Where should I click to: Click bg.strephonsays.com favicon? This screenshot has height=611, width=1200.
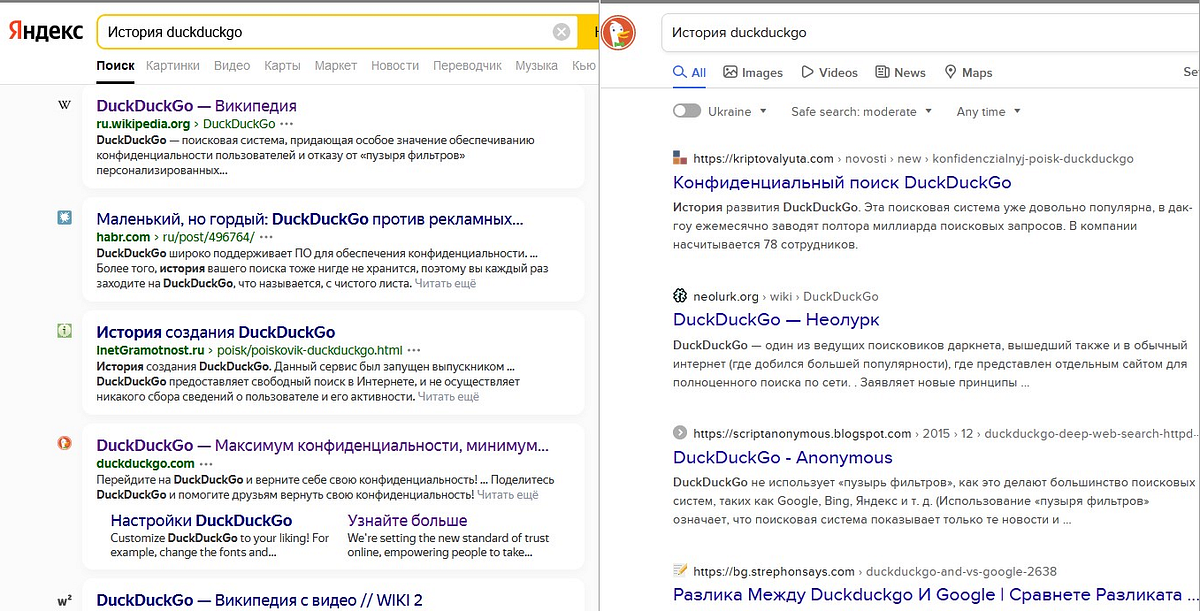(x=680, y=571)
